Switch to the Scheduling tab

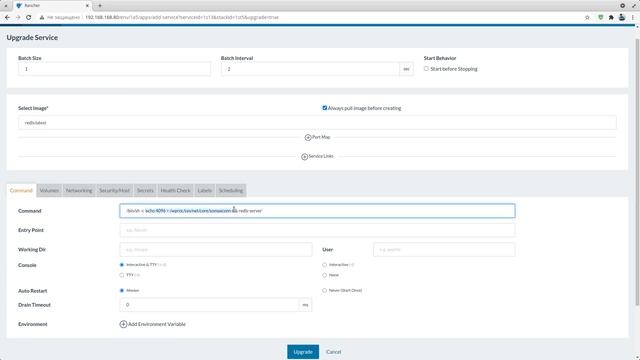(231, 191)
